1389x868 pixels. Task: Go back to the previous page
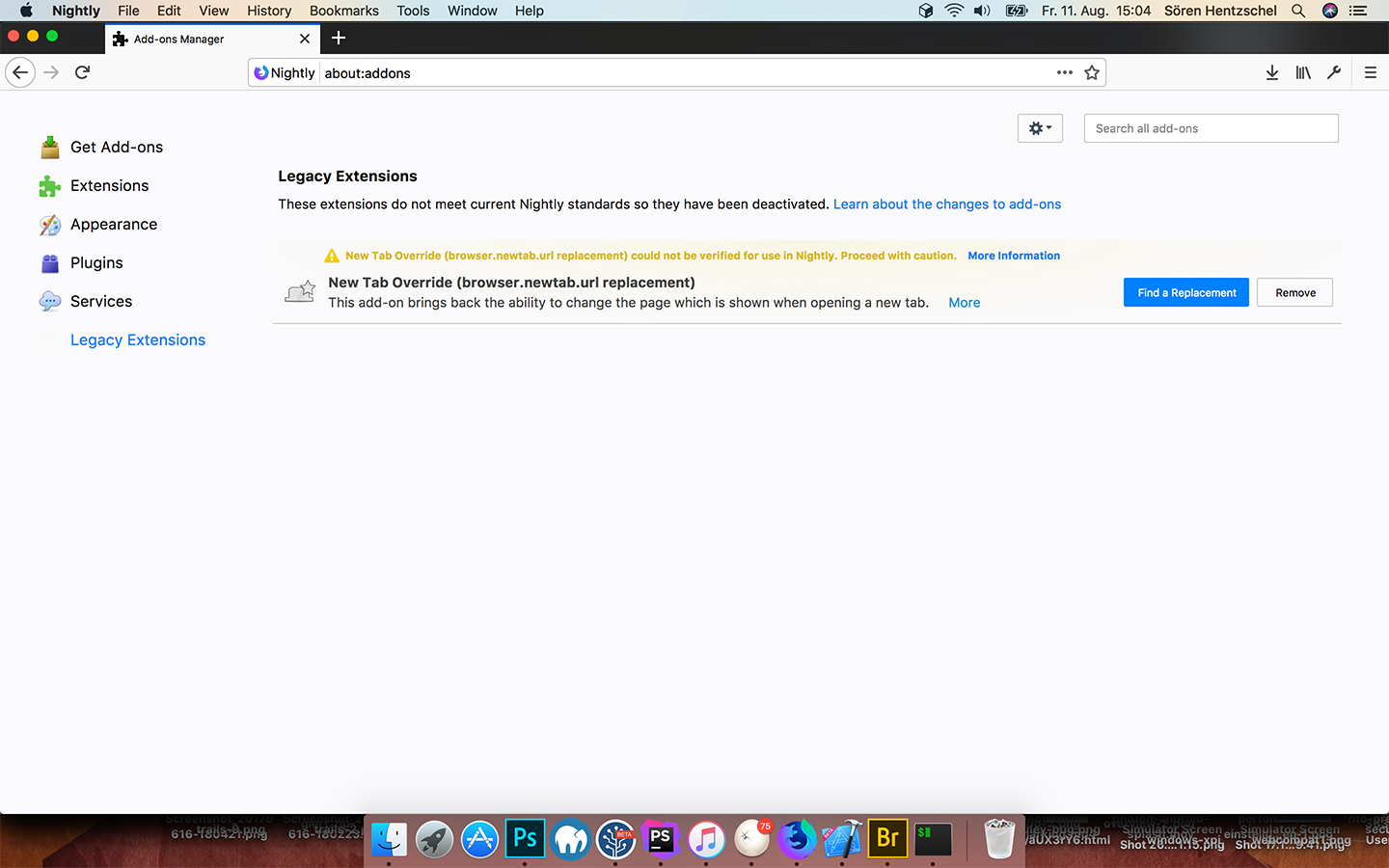20,72
